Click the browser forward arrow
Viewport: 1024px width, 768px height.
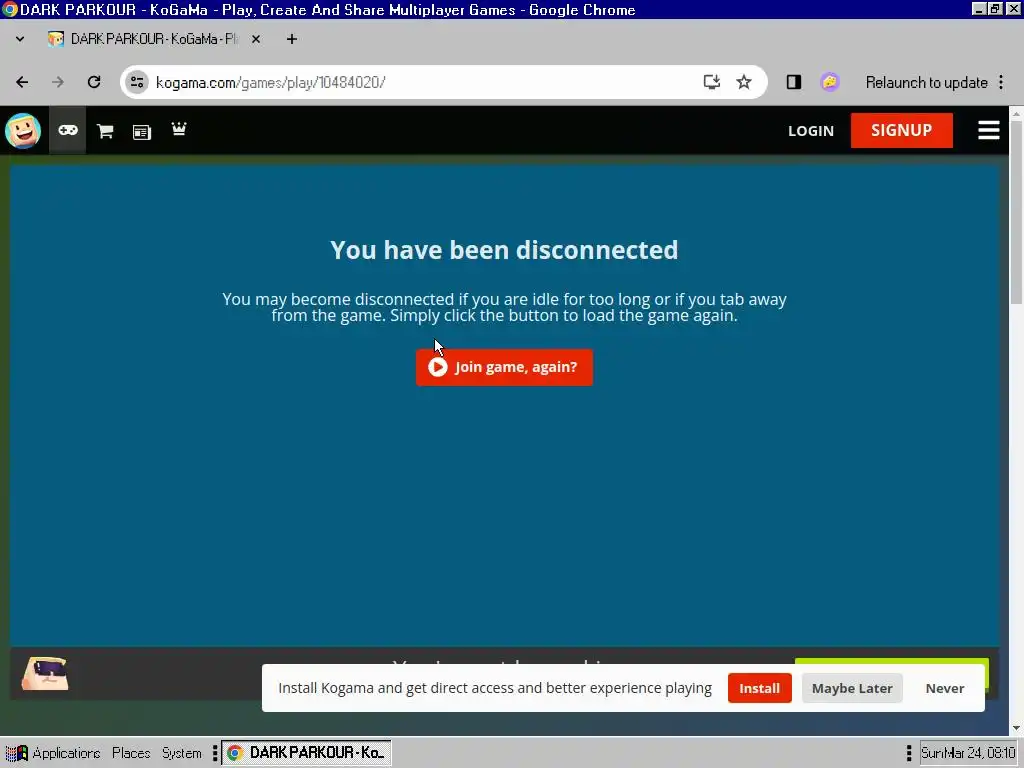tap(58, 82)
